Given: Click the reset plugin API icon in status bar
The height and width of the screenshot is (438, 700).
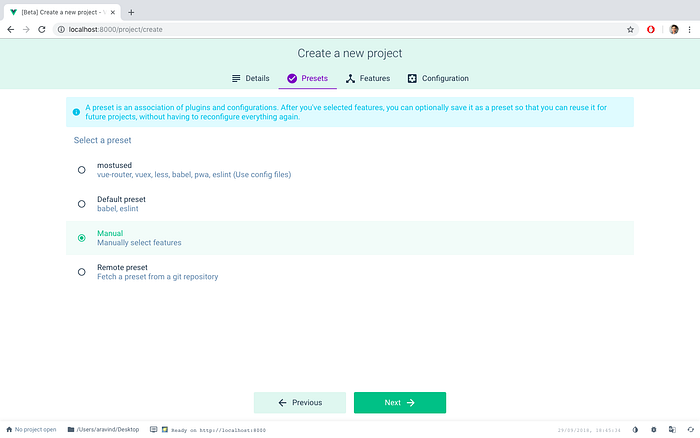Looking at the screenshot, I should click(691, 430).
